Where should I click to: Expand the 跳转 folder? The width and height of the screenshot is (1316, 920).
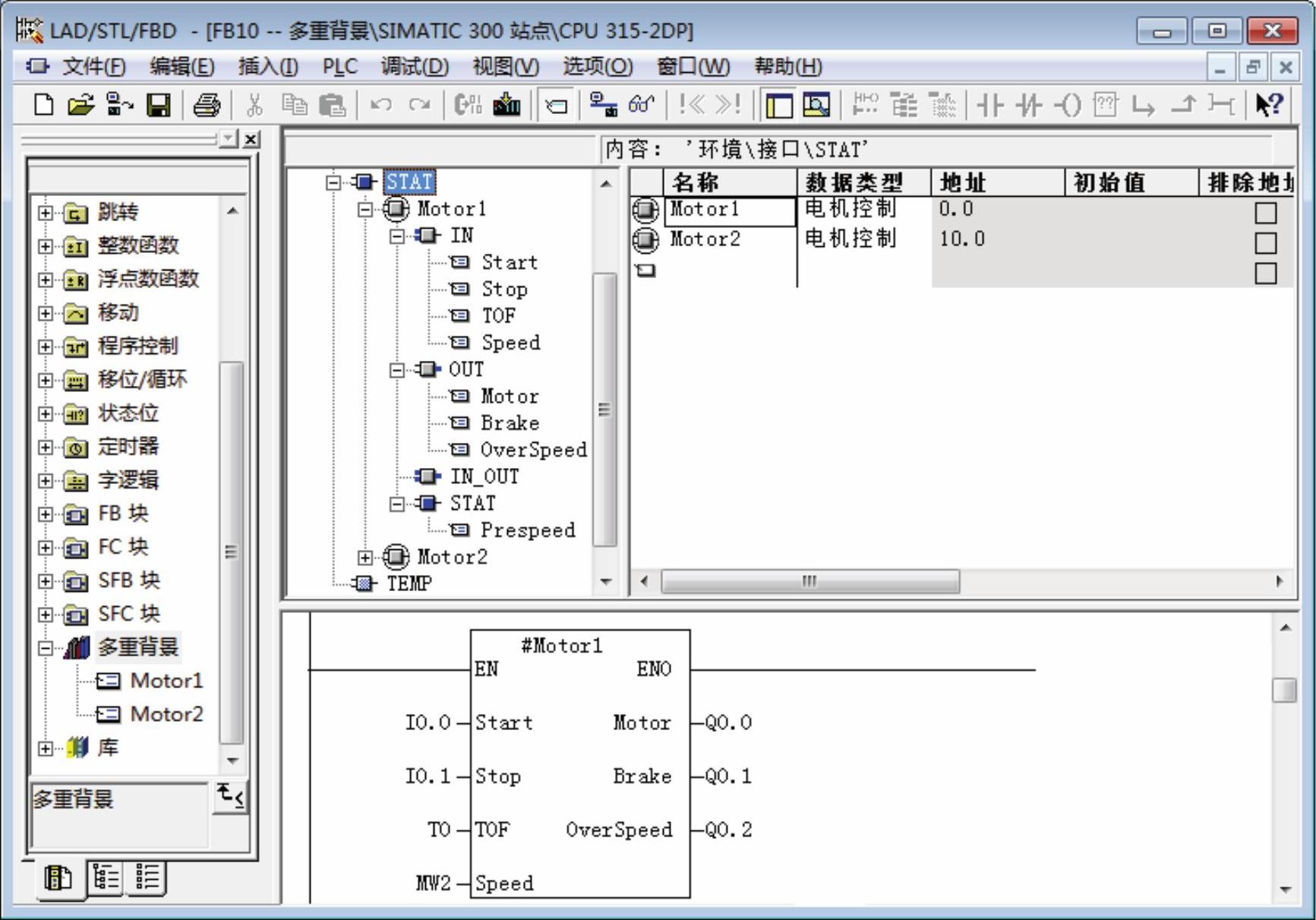click(x=46, y=213)
